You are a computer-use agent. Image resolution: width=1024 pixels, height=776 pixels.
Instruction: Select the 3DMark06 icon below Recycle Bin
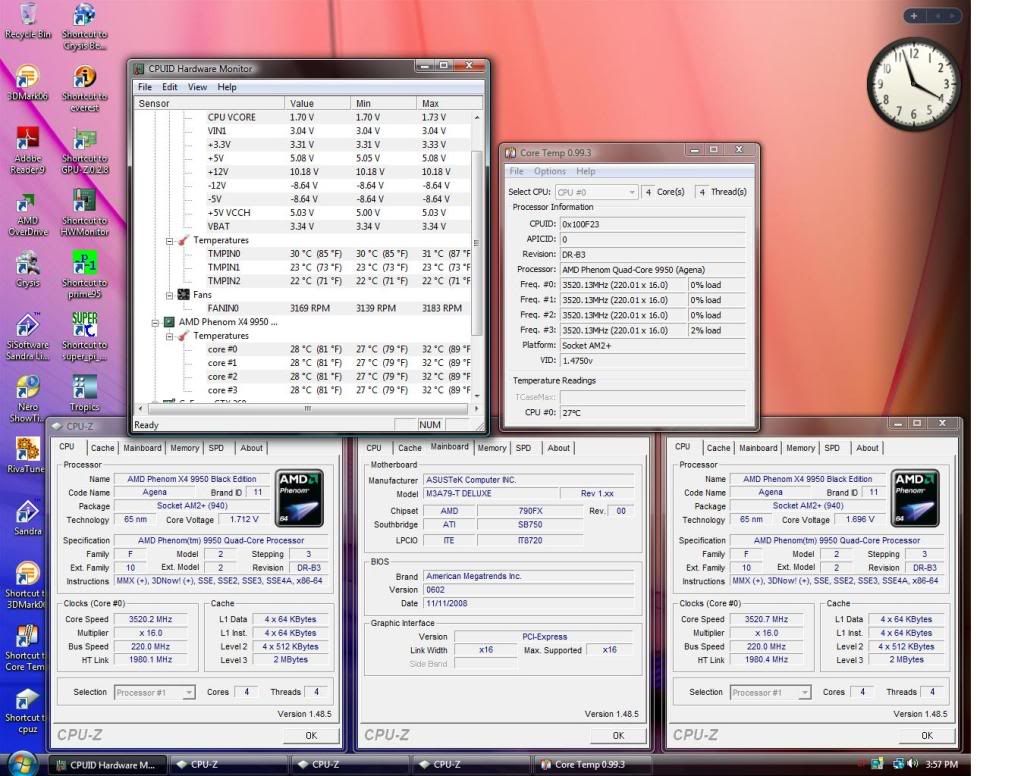(x=27, y=83)
